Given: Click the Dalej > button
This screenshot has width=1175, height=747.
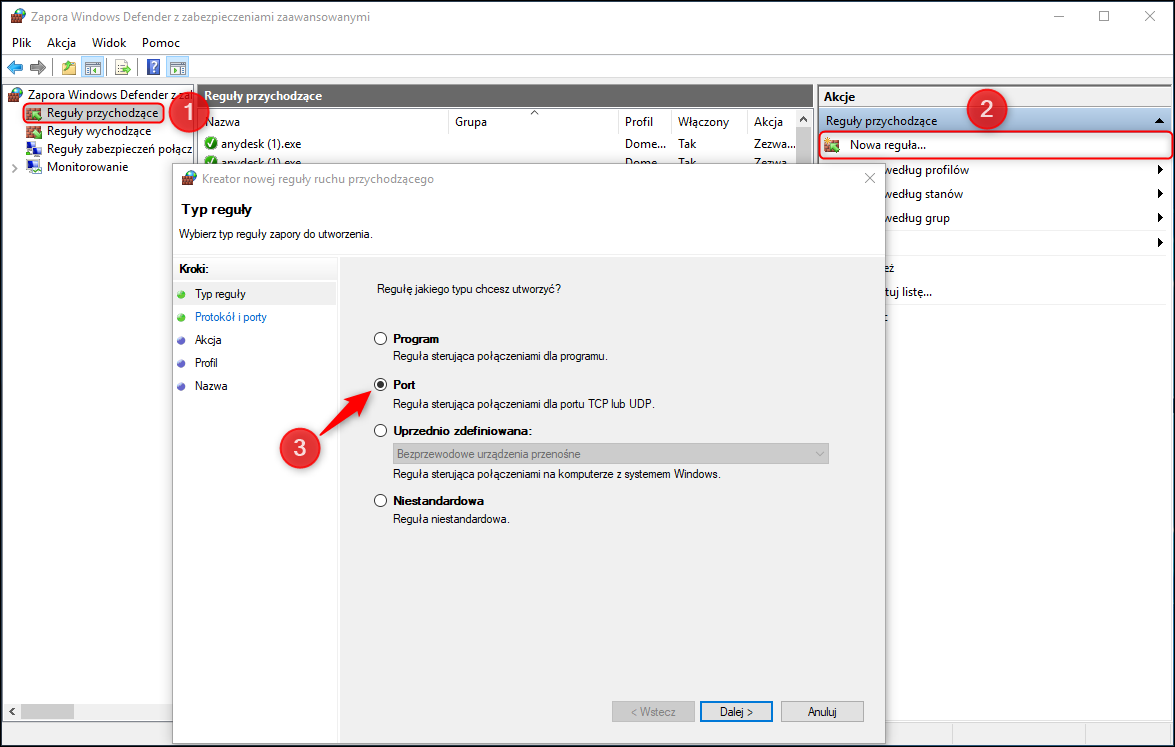Looking at the screenshot, I should tap(736, 712).
